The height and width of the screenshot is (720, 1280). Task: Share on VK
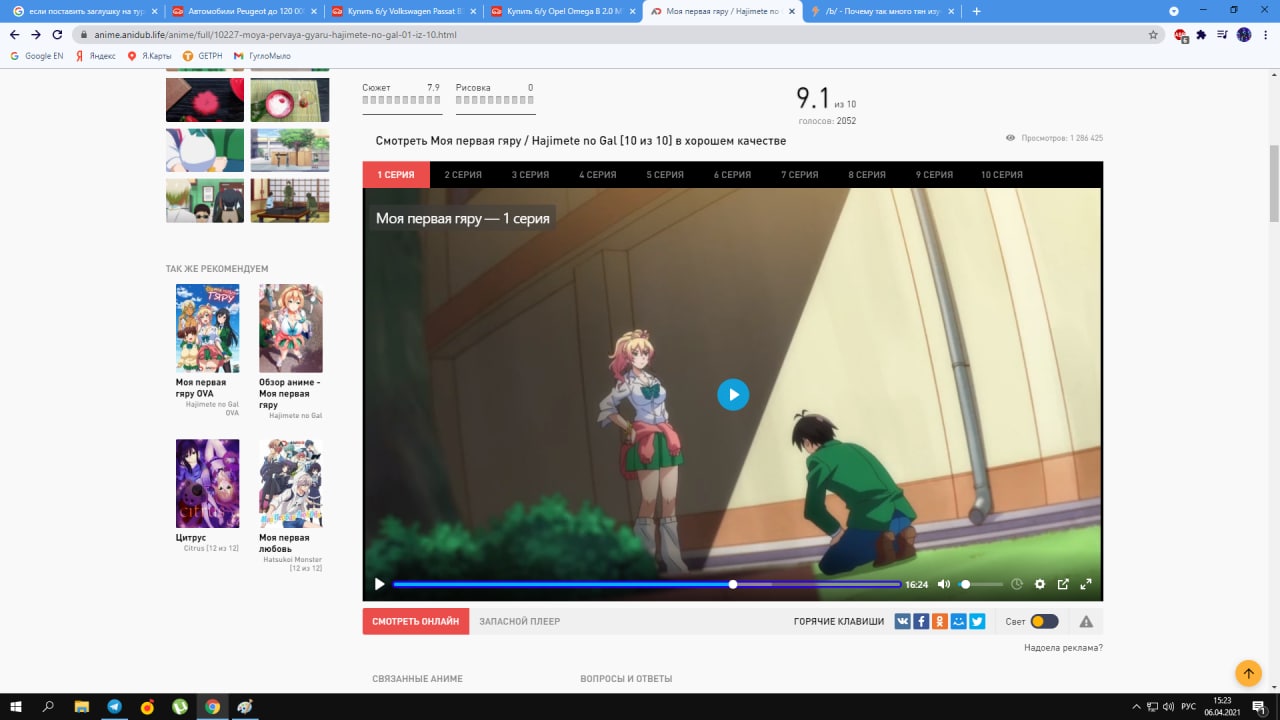coord(902,621)
